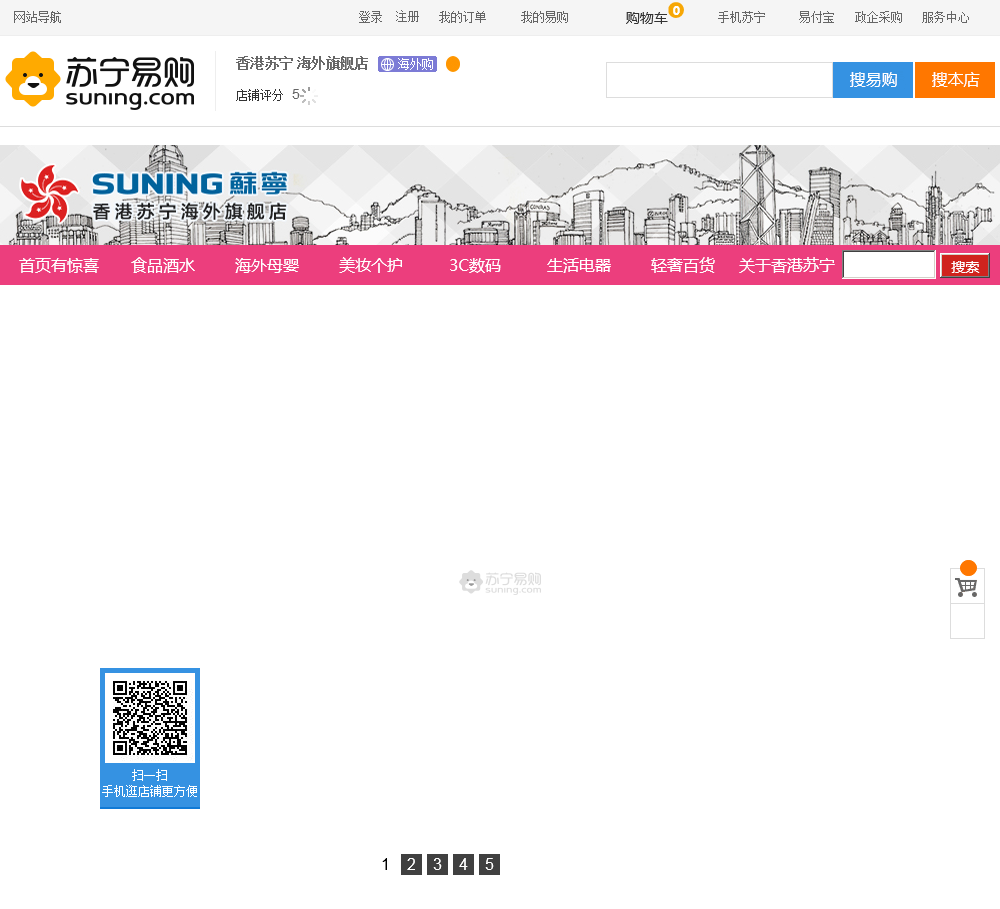The width and height of the screenshot is (1000, 909).
Task: Click the 注册 register link
Action: pos(407,17)
